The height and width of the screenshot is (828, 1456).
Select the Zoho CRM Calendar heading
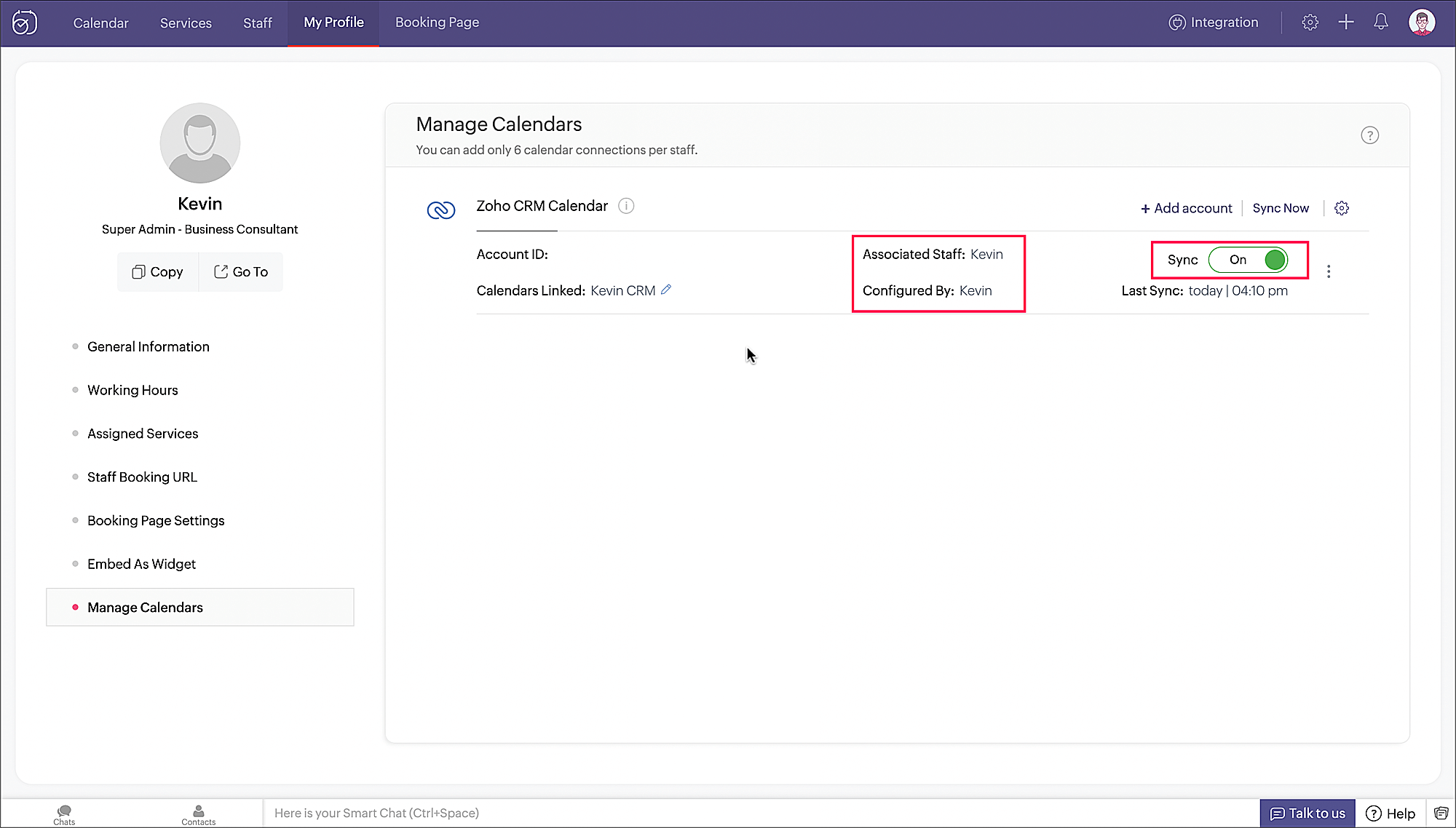[542, 206]
